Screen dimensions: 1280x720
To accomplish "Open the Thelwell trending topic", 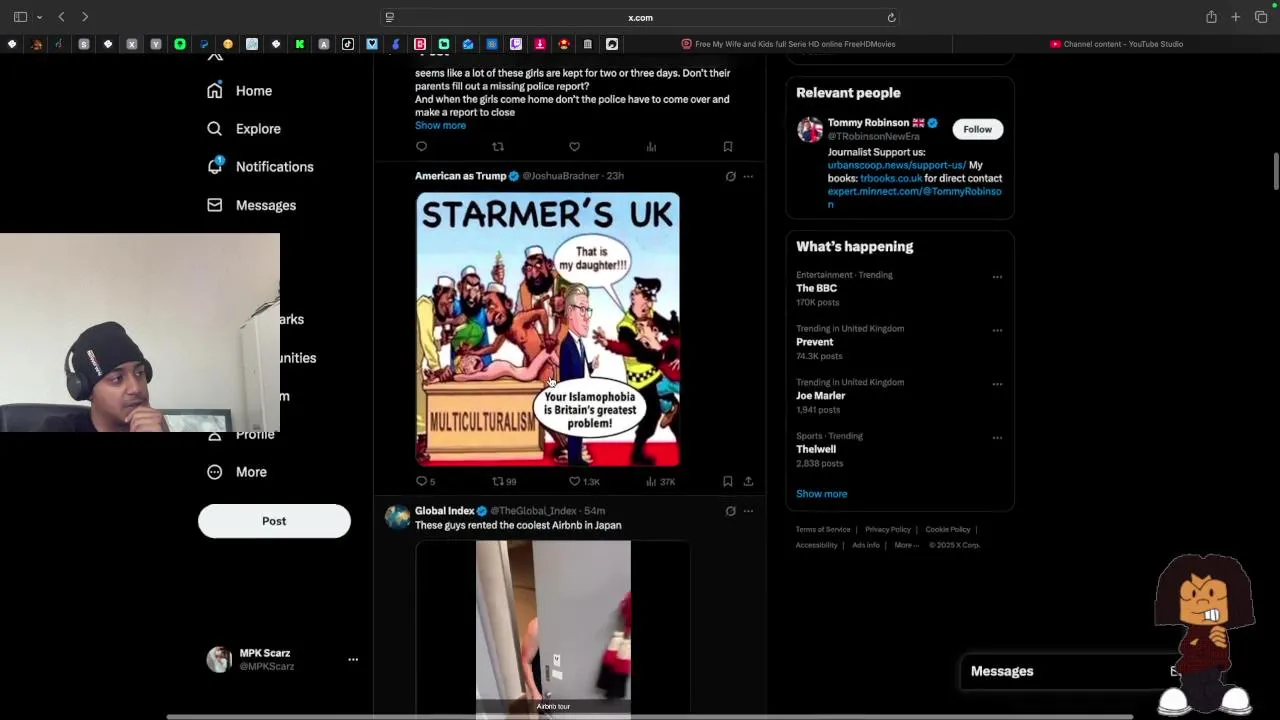I will (816, 450).
